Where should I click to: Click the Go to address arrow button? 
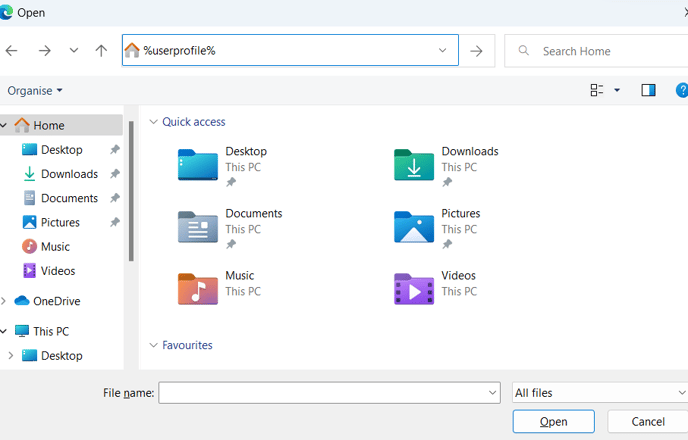[477, 51]
